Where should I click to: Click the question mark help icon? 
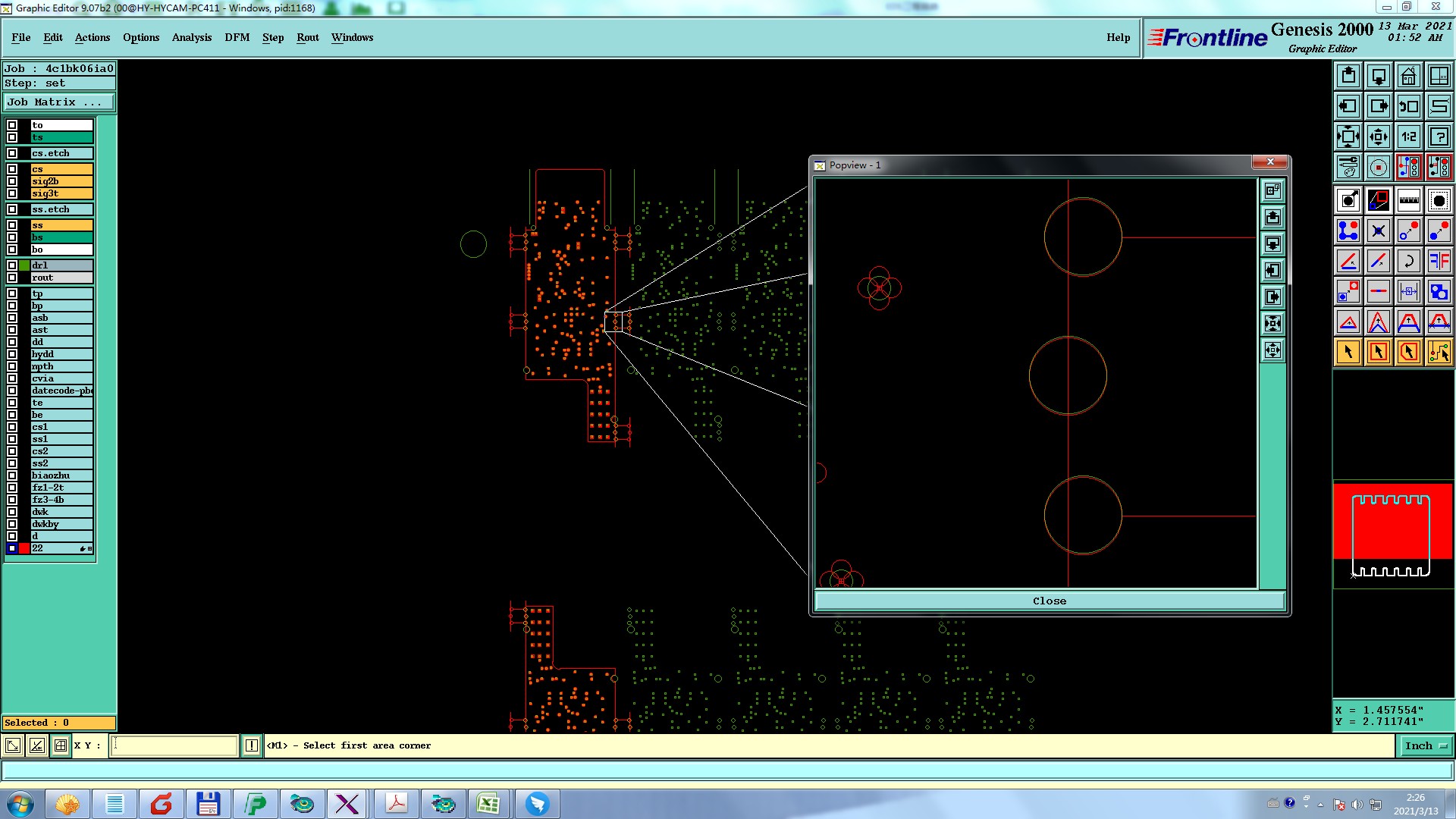pyautogui.click(x=1439, y=136)
